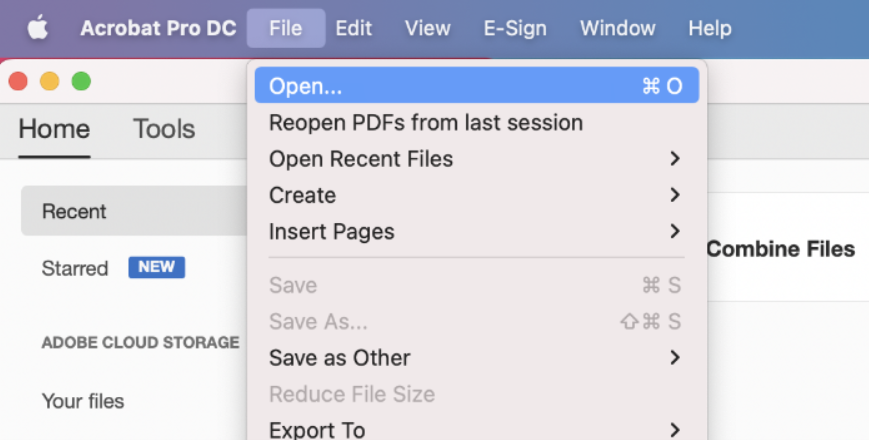Image resolution: width=869 pixels, height=440 pixels.
Task: Select the Home tab
Action: pyautogui.click(x=54, y=129)
